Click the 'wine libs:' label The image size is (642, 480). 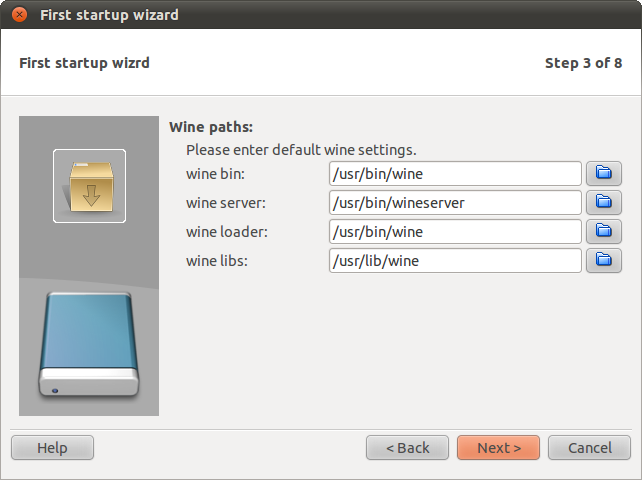click(x=217, y=261)
